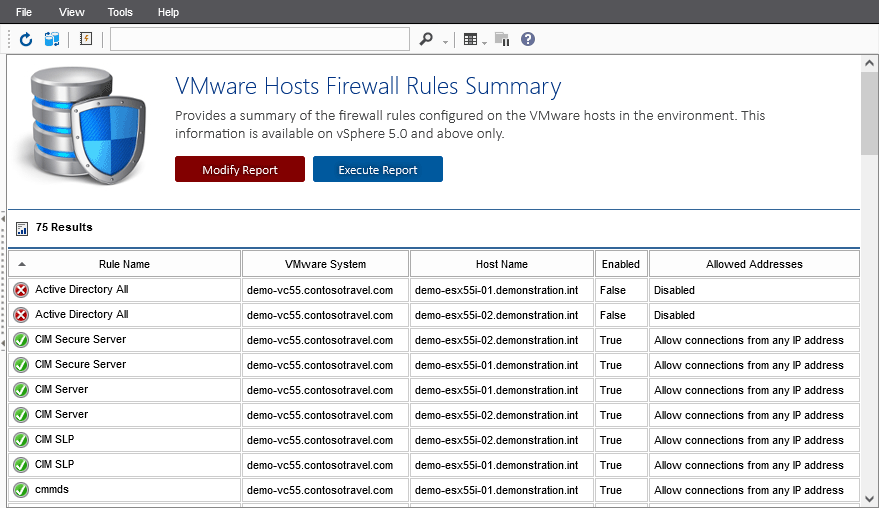Screen dimensions: 879x508
Task: Click green check icon for CIM Secure Server esx55i-01
Action: 21,365
